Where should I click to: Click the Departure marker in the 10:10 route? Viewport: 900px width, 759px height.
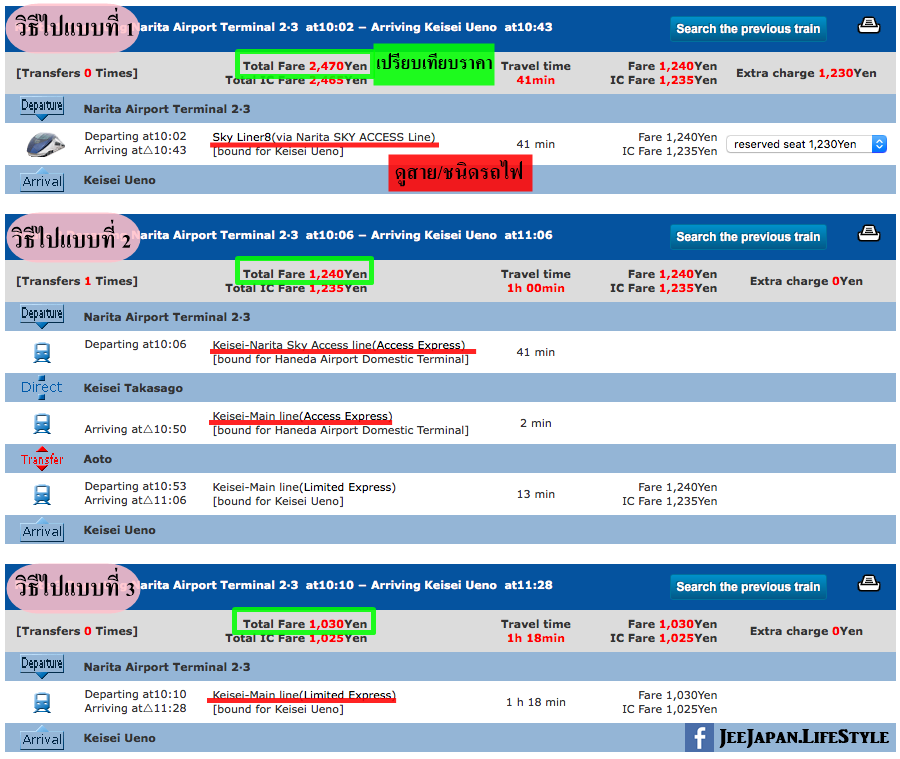tap(42, 666)
